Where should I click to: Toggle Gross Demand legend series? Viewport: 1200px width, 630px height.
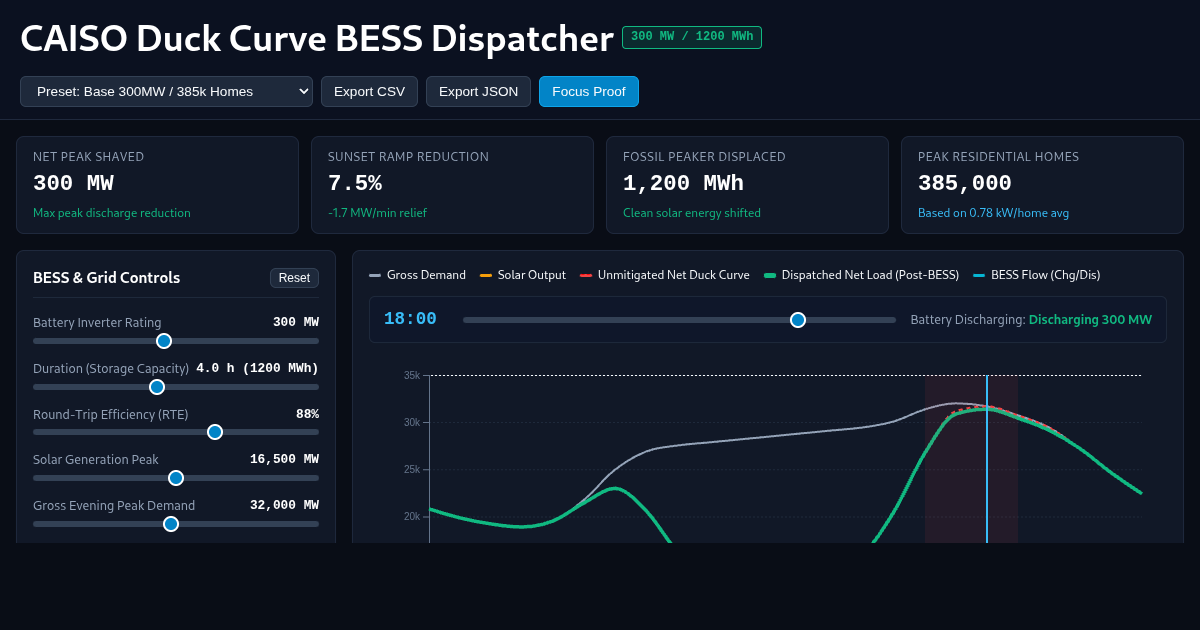click(x=417, y=275)
